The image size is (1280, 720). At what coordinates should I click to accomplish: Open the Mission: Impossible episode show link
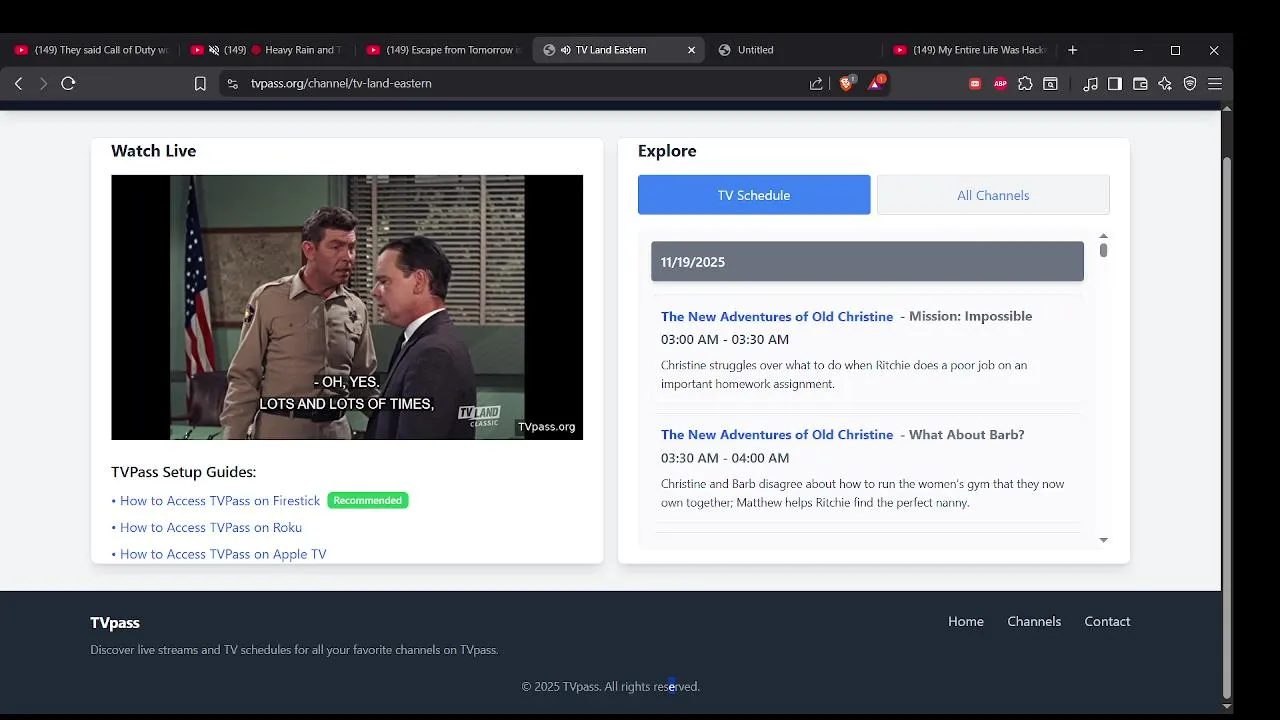pyautogui.click(x=777, y=316)
